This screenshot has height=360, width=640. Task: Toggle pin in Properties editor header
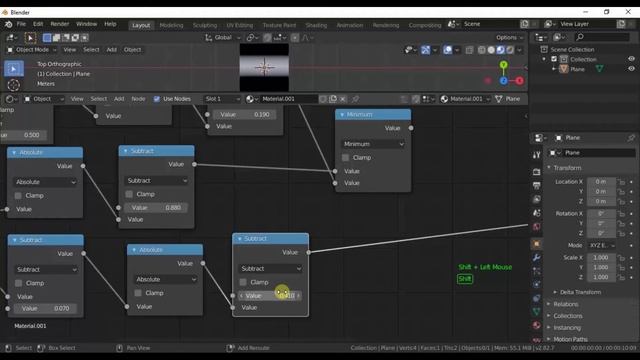[631, 138]
